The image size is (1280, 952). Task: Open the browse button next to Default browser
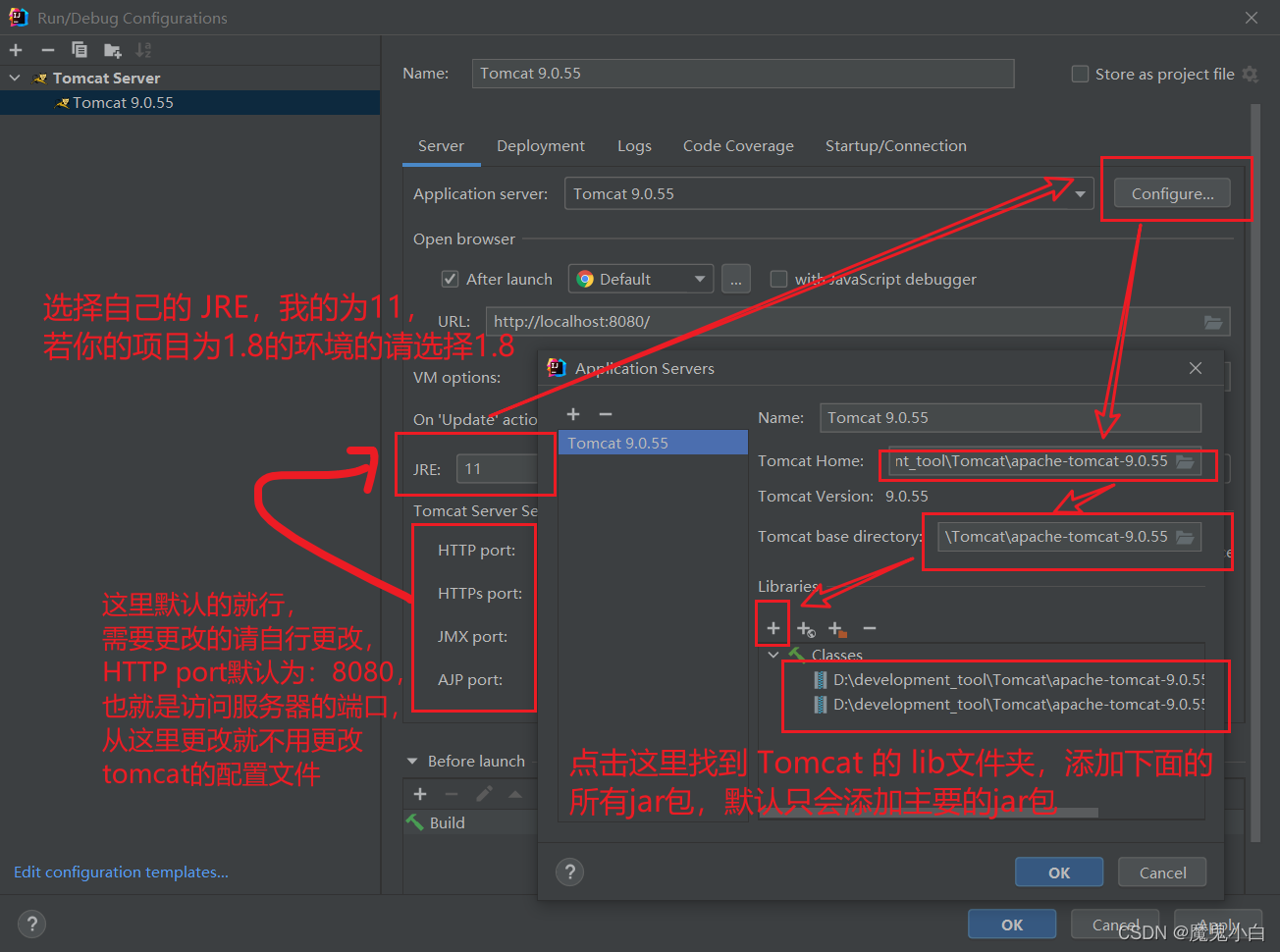pos(736,279)
